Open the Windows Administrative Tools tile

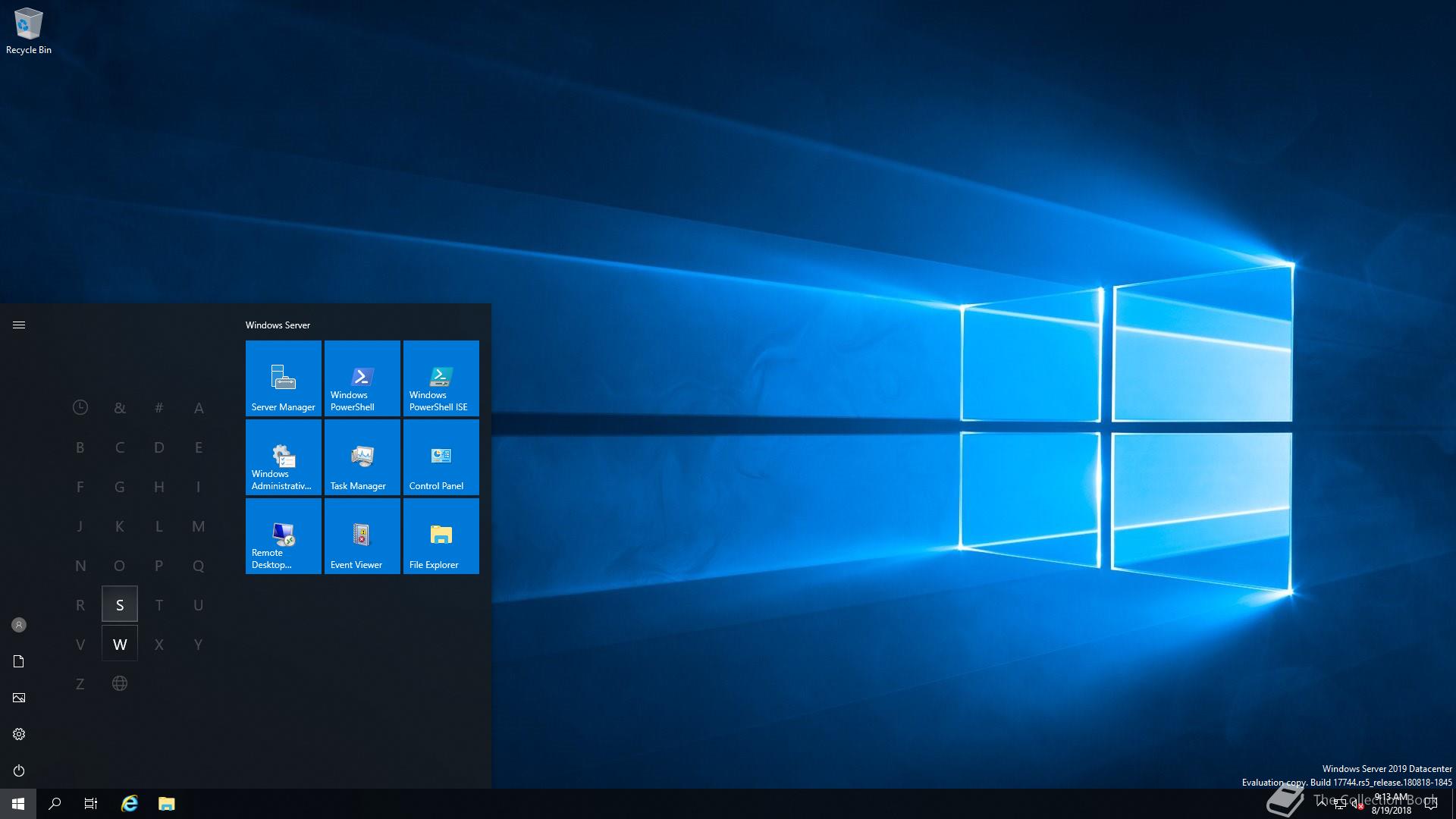click(x=283, y=457)
